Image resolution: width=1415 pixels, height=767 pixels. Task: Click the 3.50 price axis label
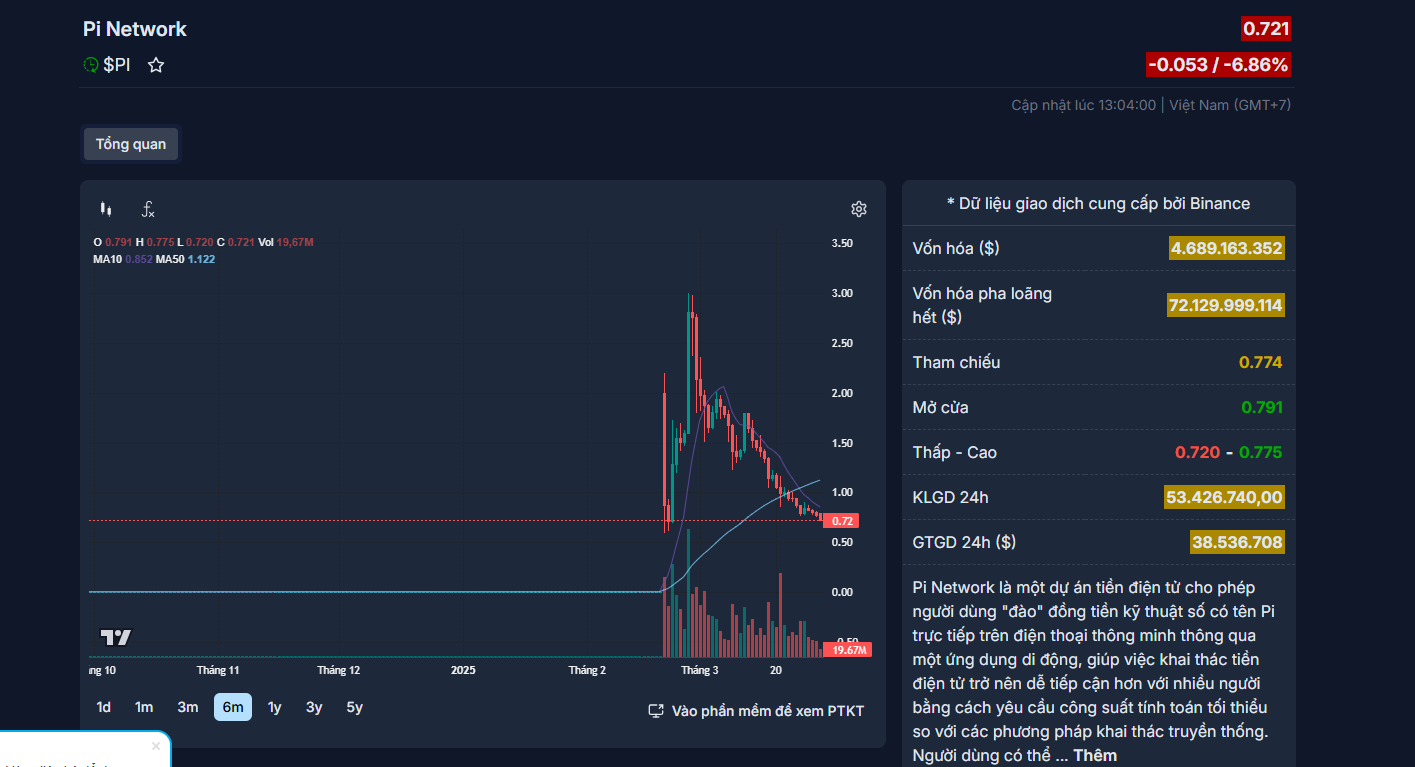(842, 243)
